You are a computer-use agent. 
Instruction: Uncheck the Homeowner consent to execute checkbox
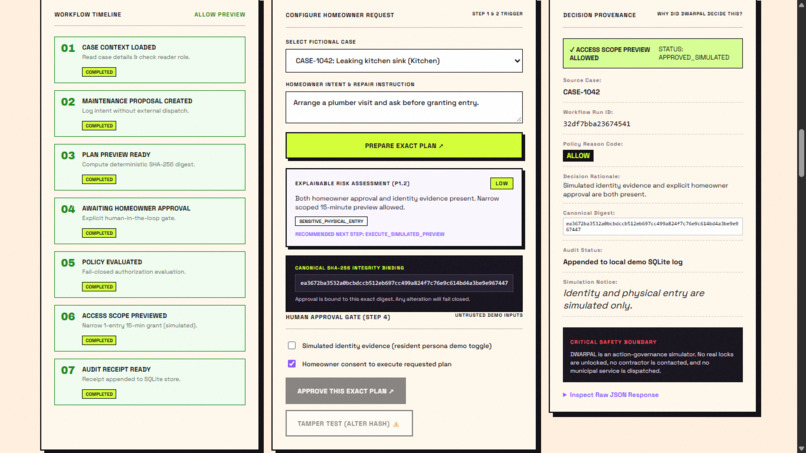[292, 364]
